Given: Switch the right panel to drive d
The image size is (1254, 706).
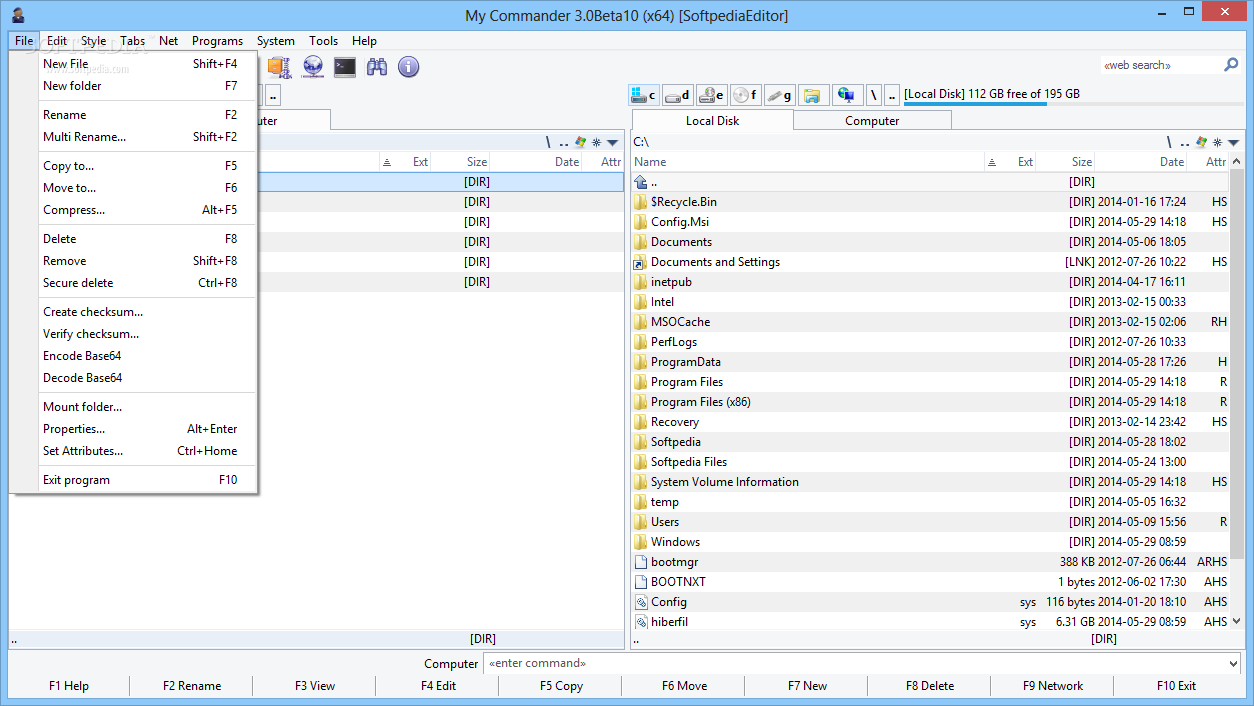Looking at the screenshot, I should [678, 95].
